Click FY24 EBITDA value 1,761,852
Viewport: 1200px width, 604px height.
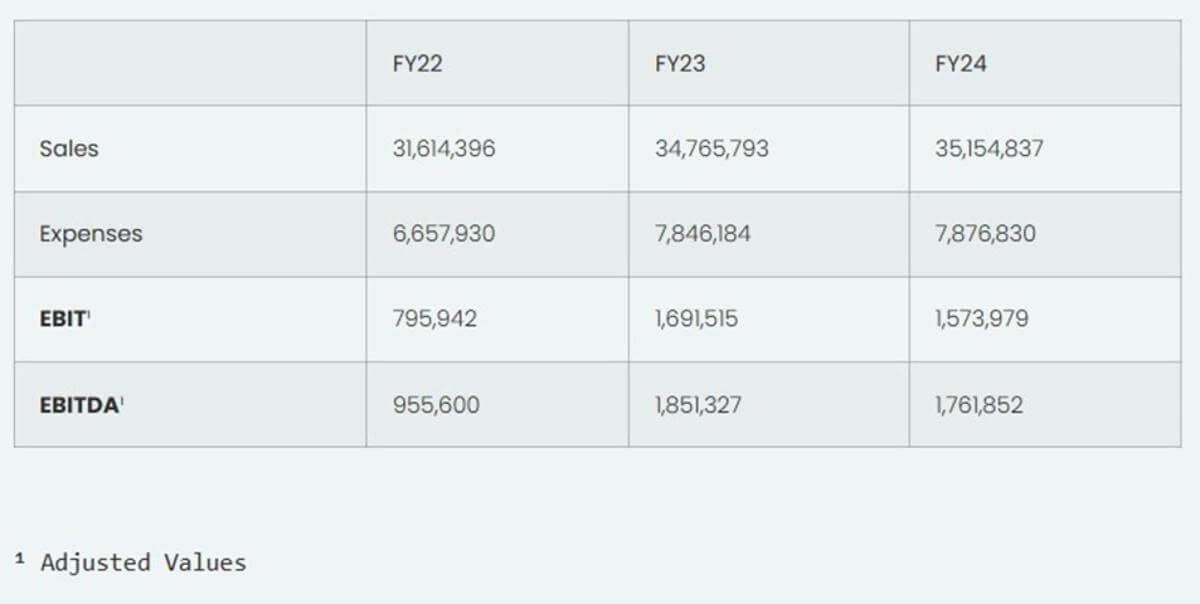click(x=979, y=405)
